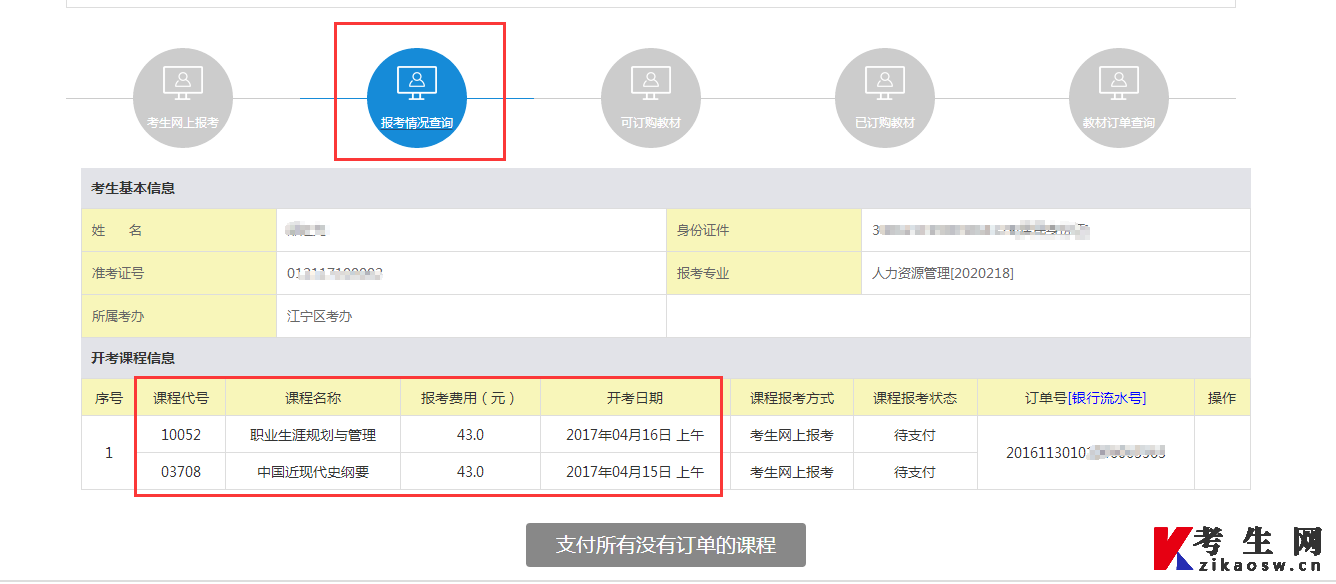
Task: Select the 考生网上报考 step icon
Action: [183, 97]
